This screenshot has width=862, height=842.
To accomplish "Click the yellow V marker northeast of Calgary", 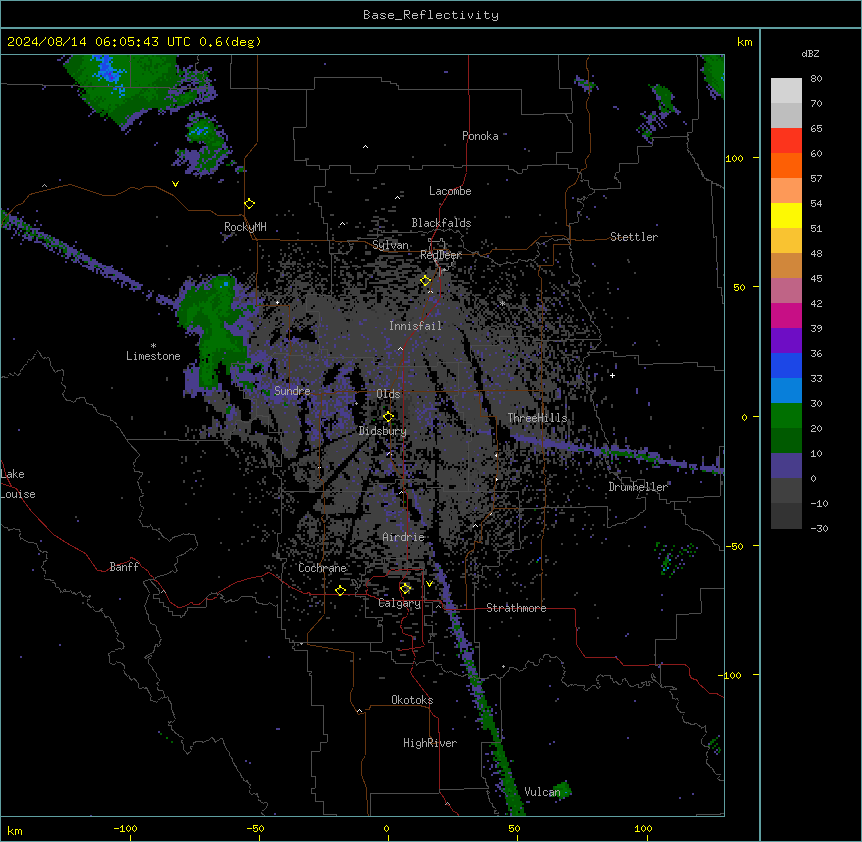I will [429, 584].
